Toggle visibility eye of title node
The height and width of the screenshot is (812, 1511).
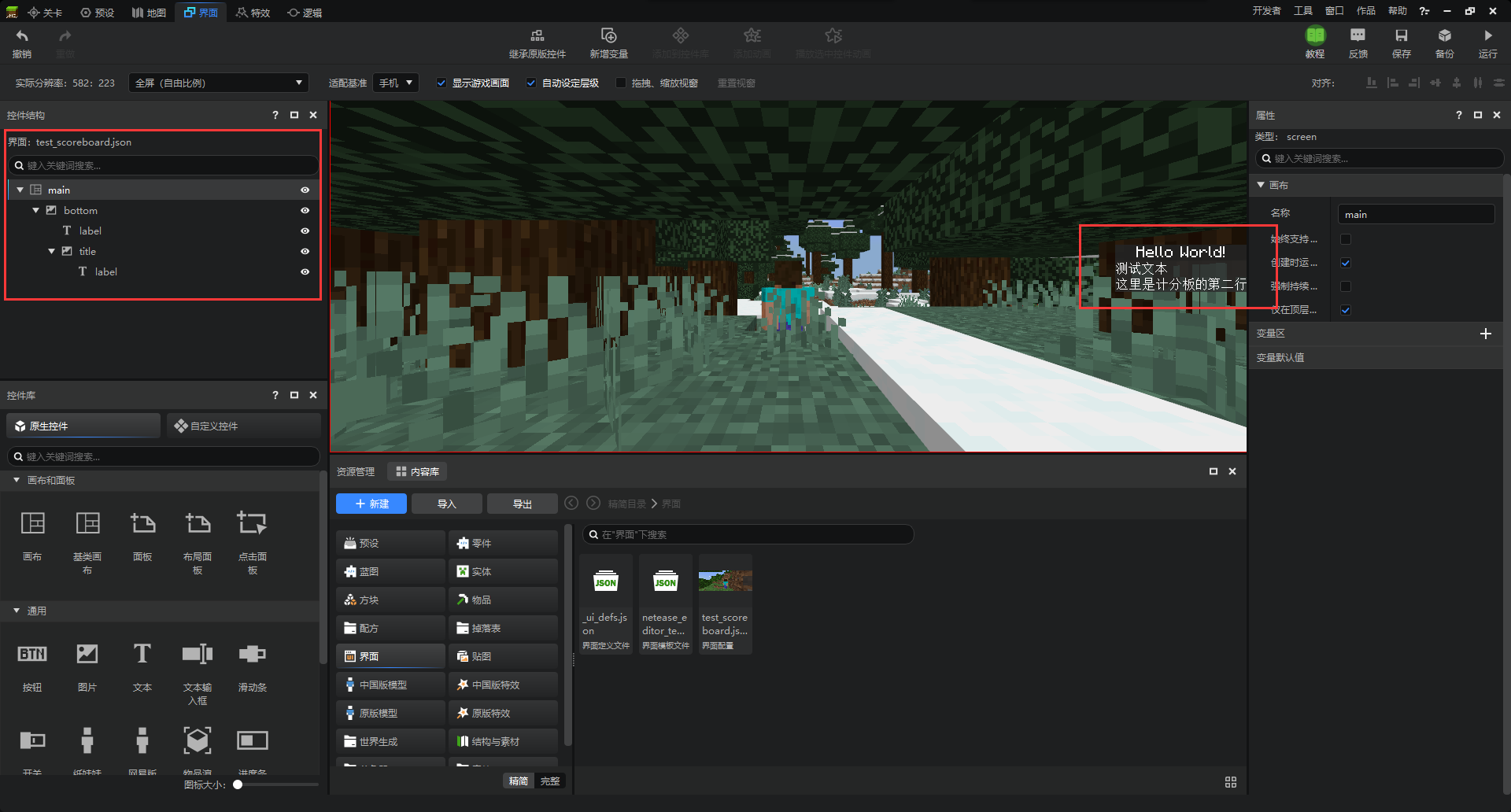[x=305, y=251]
